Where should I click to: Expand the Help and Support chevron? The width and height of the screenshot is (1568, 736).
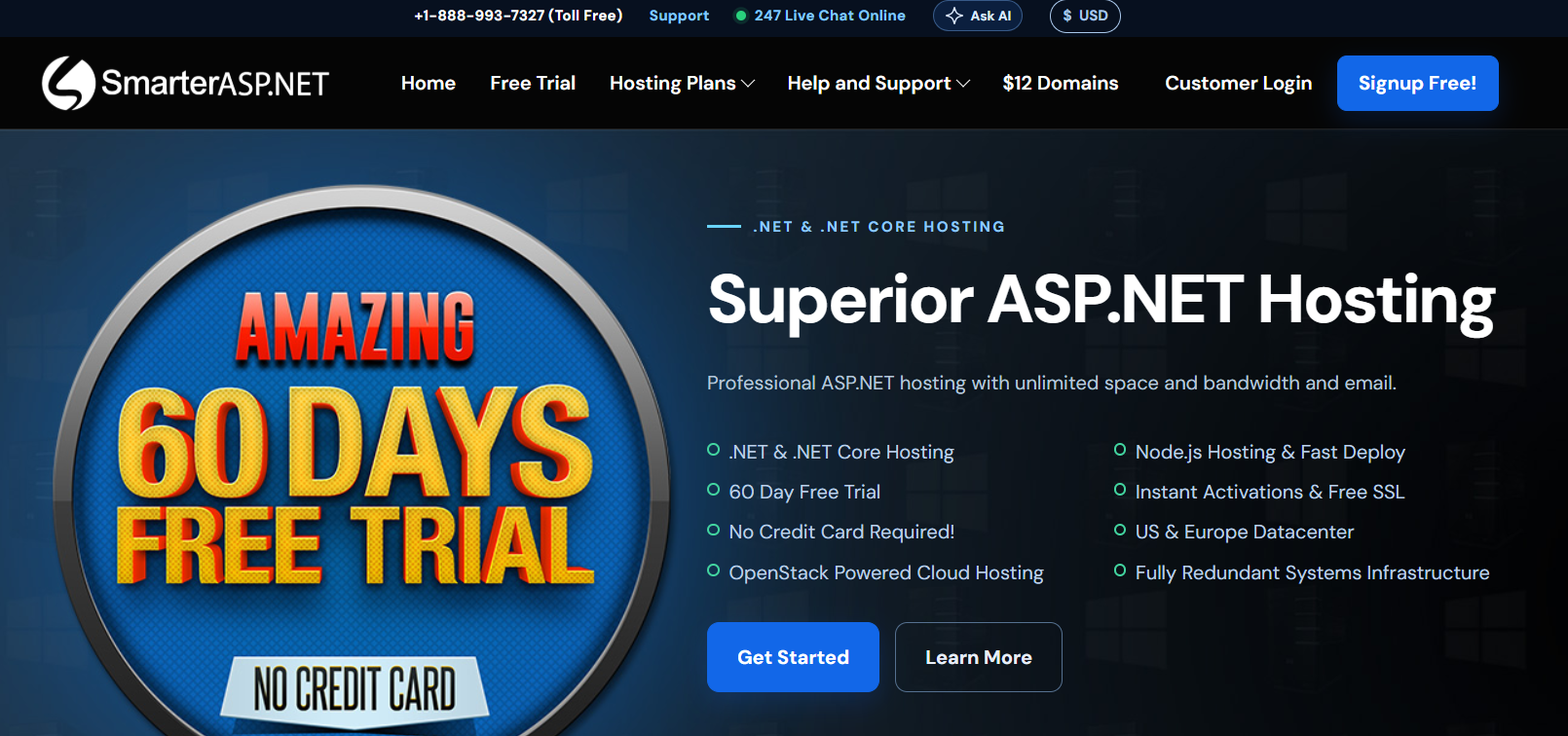click(963, 84)
